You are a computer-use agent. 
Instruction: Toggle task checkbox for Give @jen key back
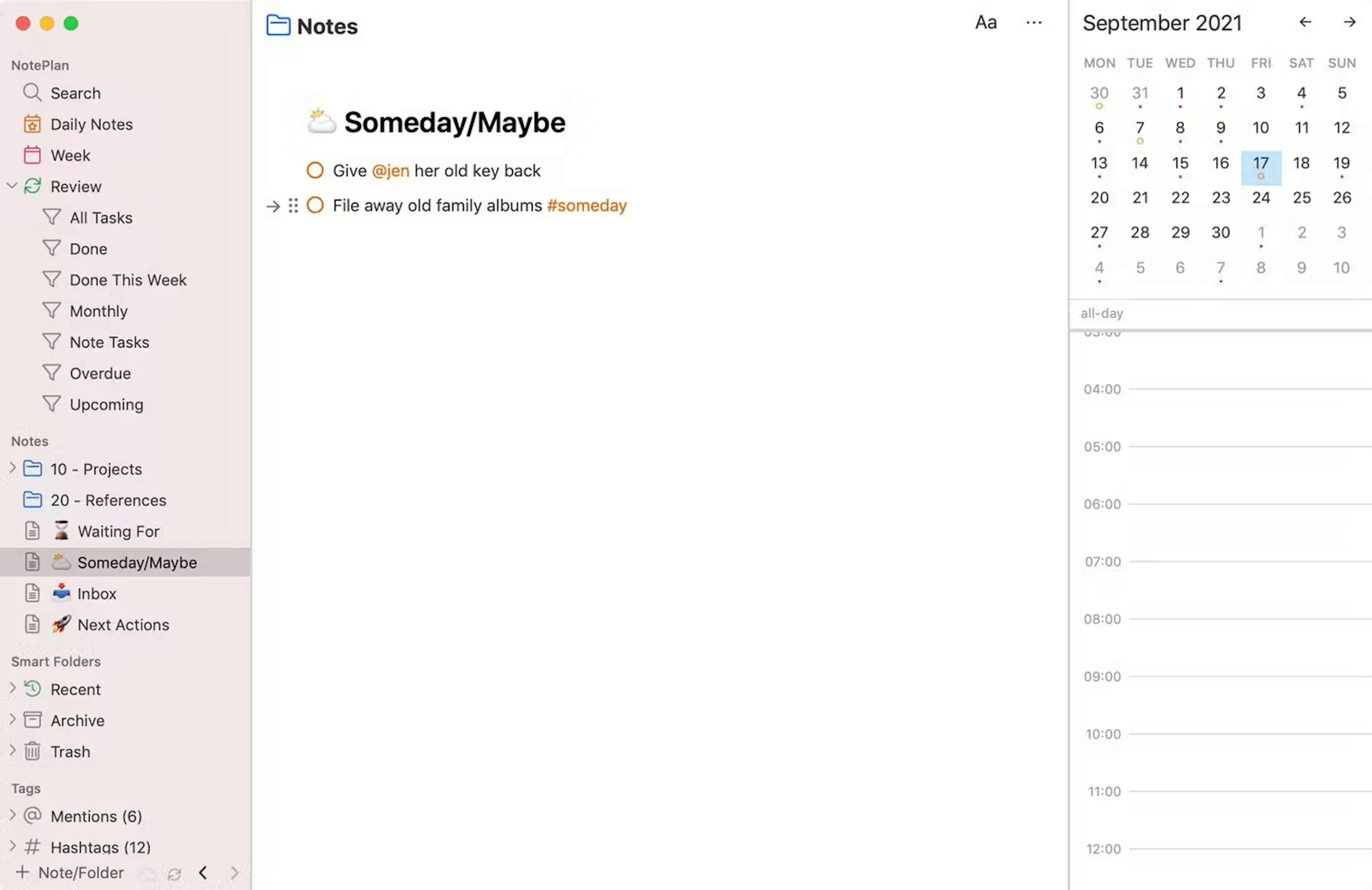point(315,170)
